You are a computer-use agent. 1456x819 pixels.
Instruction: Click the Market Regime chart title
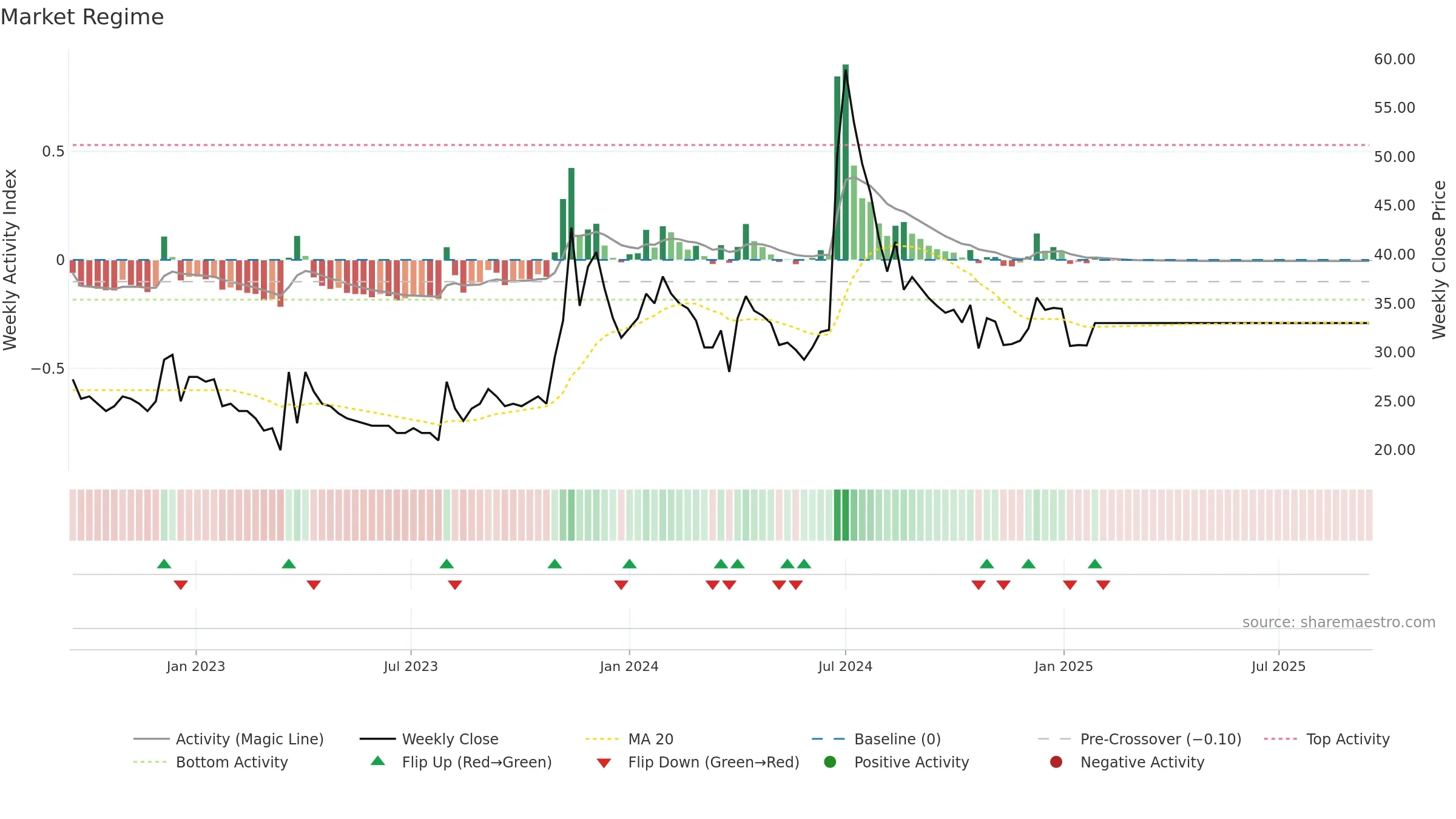(x=82, y=17)
